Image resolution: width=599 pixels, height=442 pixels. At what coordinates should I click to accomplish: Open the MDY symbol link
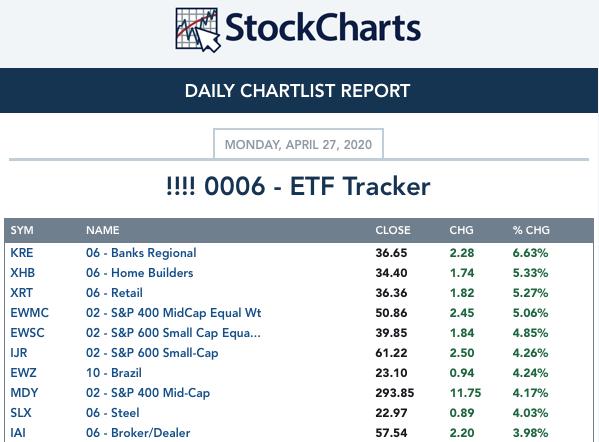[x=24, y=392]
